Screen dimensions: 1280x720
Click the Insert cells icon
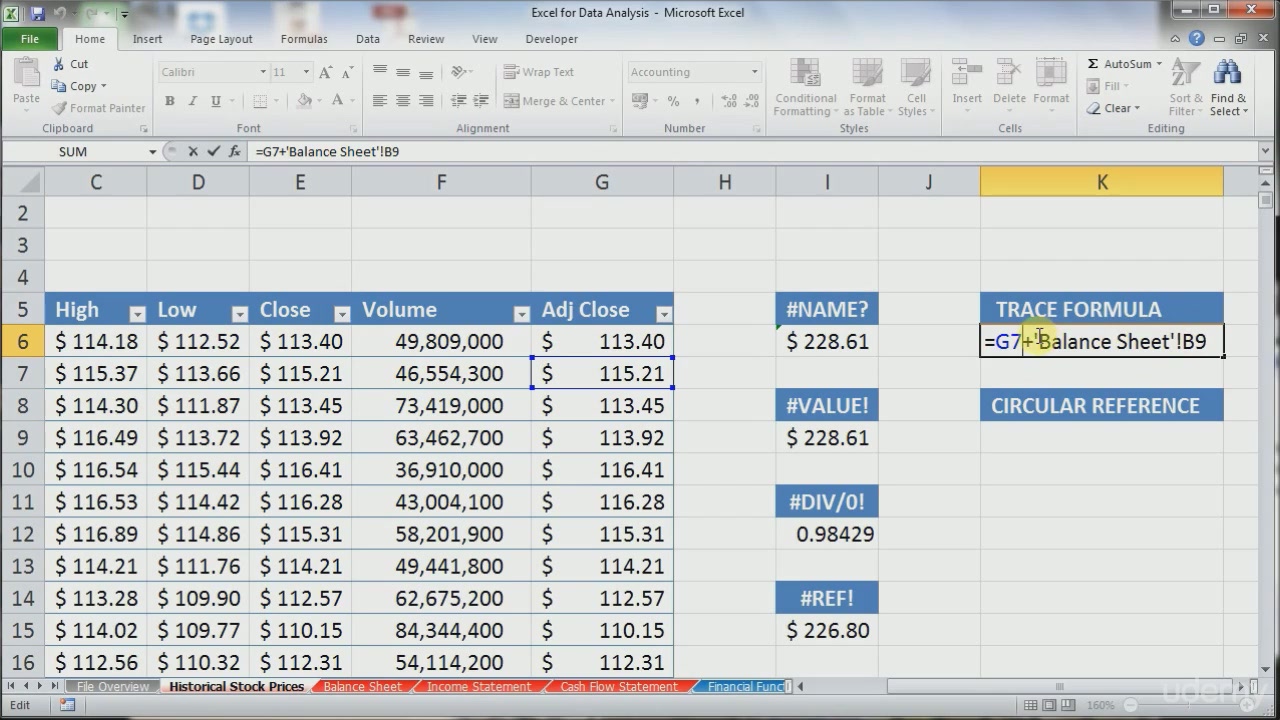pyautogui.click(x=966, y=74)
